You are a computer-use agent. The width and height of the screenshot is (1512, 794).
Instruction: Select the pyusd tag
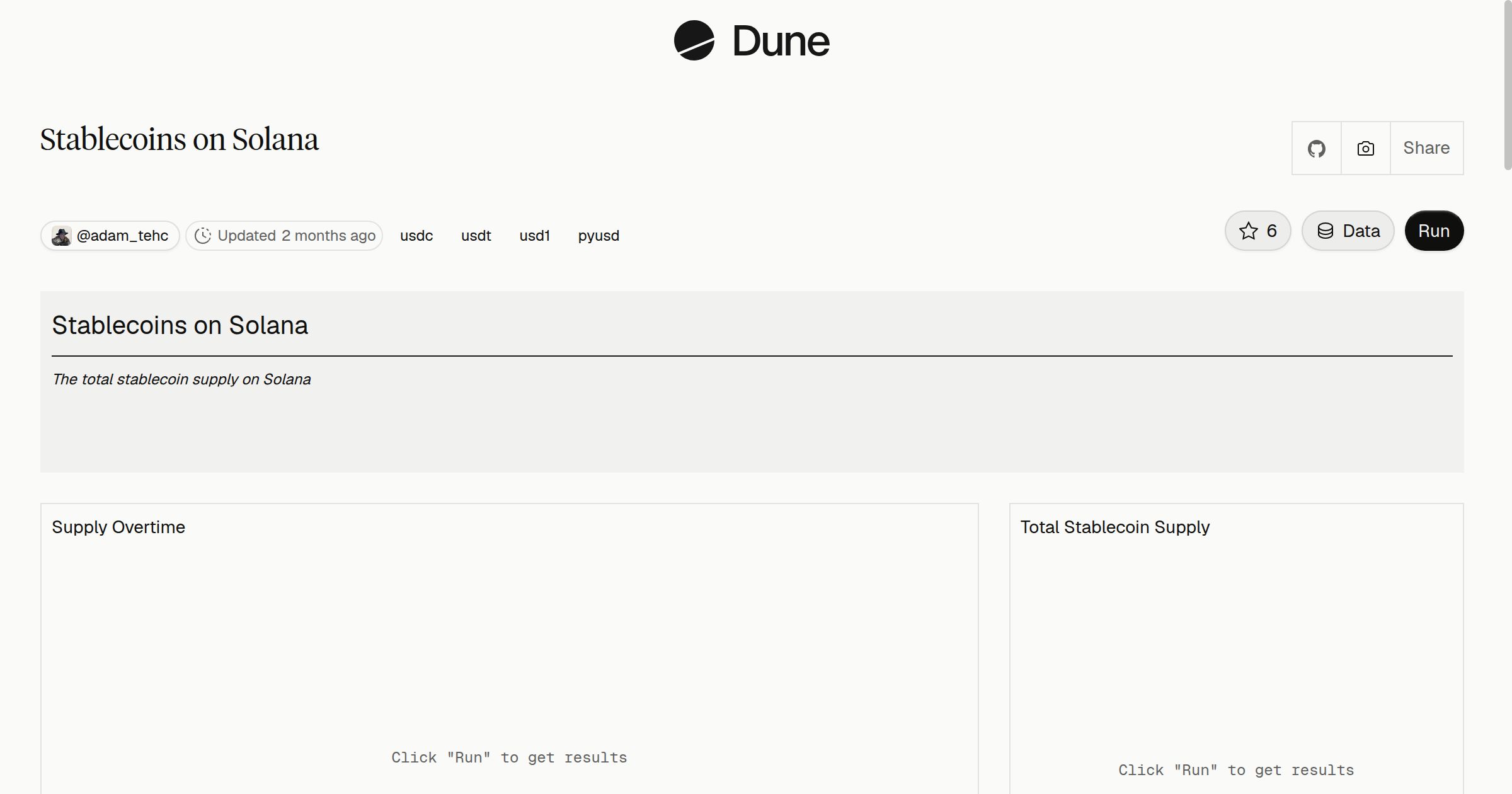598,236
